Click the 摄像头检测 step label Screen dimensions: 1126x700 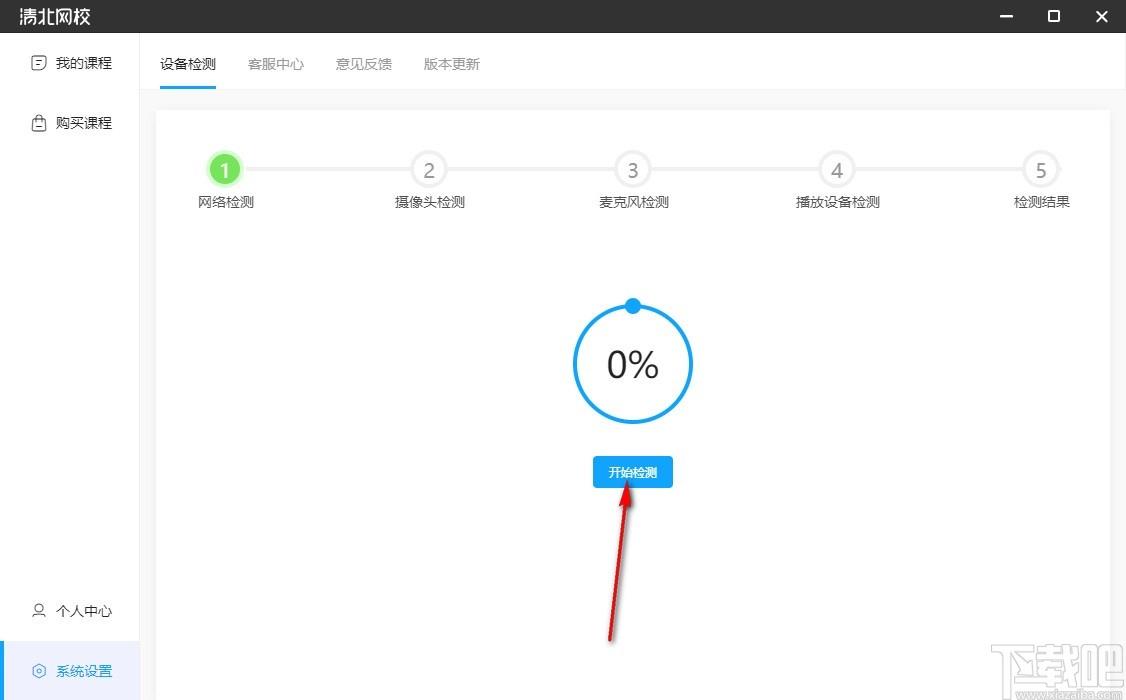click(429, 202)
